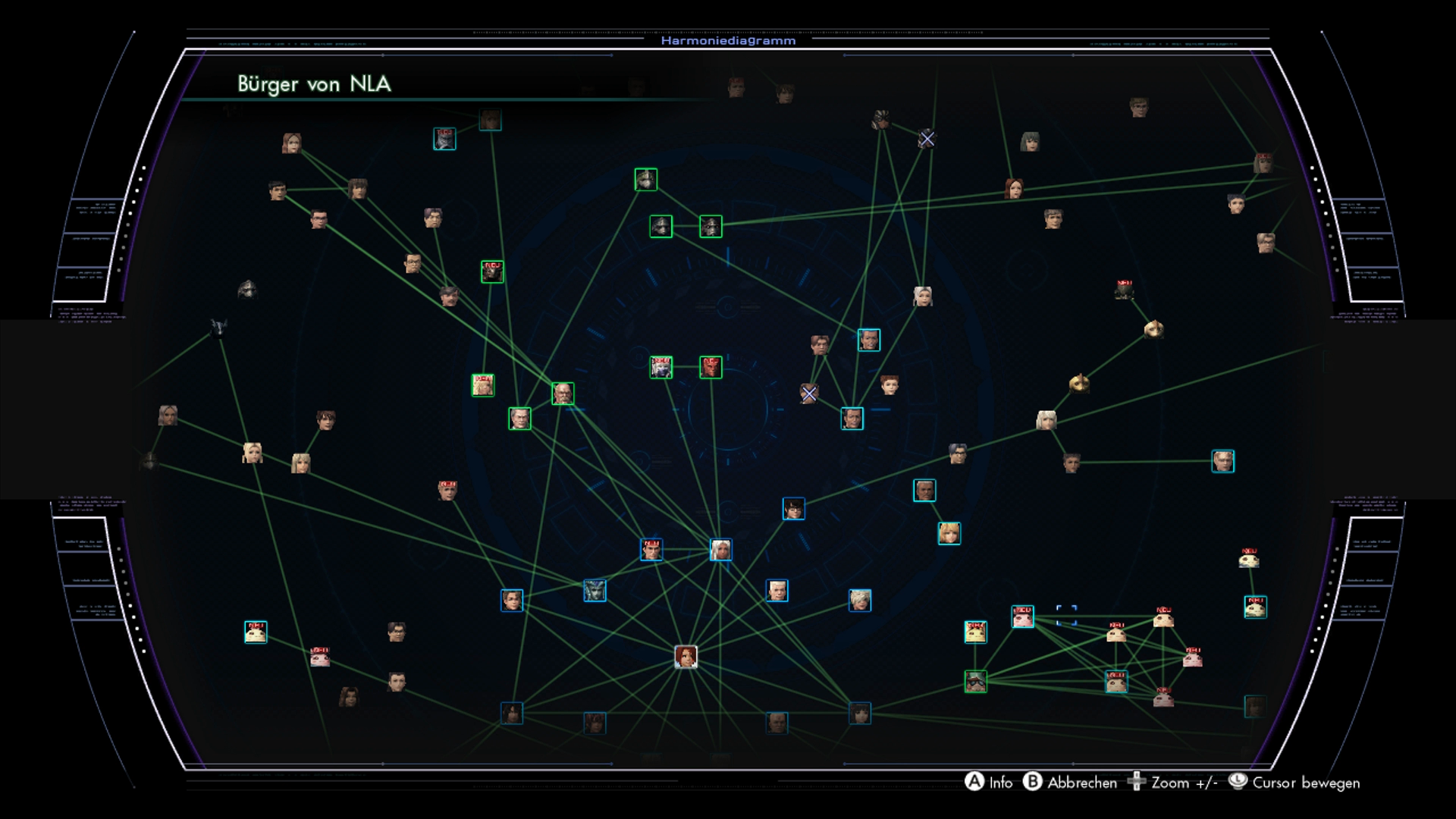Select the dark armored NEU in green frame
Screen dimensions: 1456x819
tap(492, 271)
